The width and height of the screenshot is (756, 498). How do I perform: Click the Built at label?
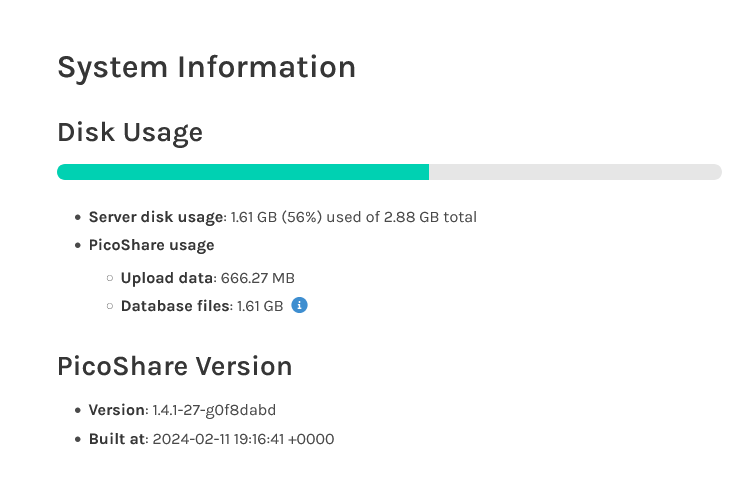coord(117,439)
